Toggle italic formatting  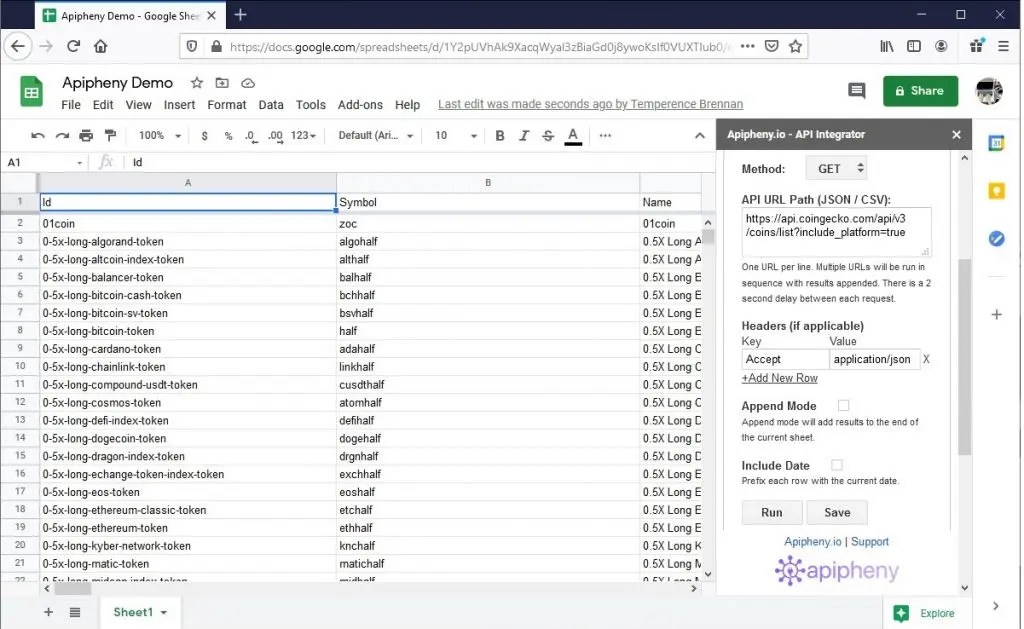point(524,136)
